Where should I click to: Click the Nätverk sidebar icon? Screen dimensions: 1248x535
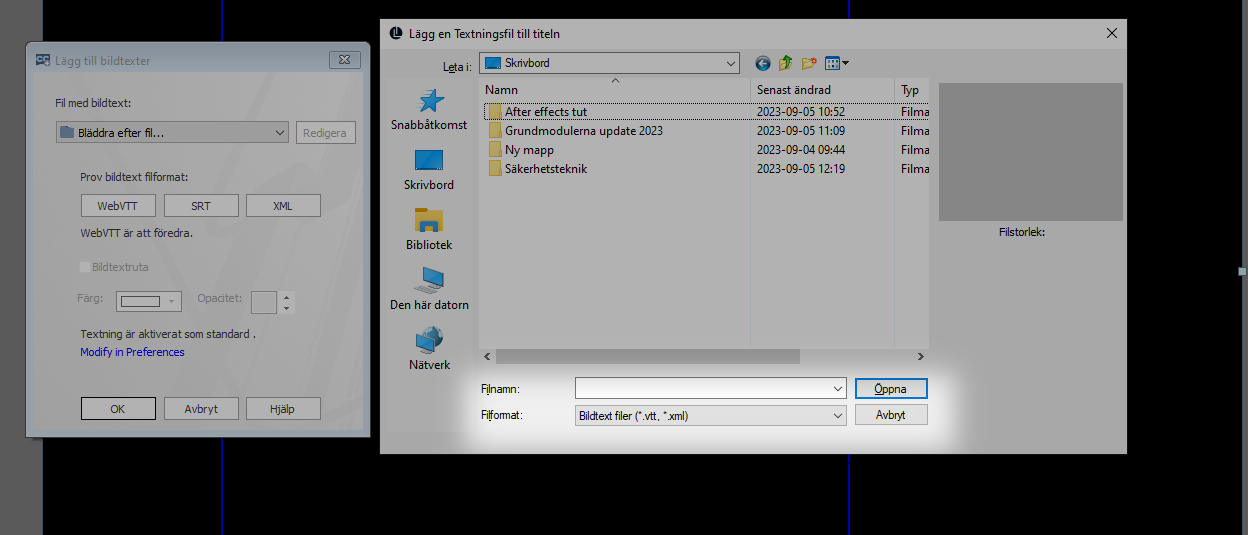[429, 341]
